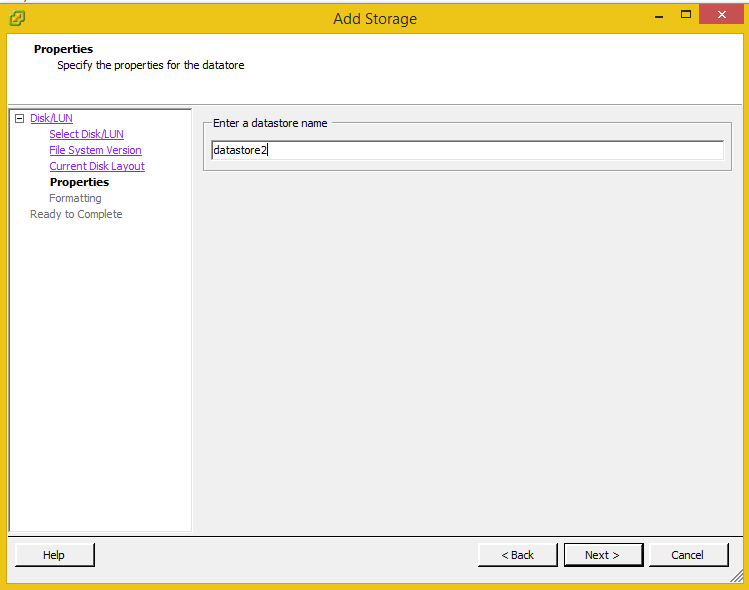Image resolution: width=749 pixels, height=590 pixels.
Task: Open the Disk/LUN wizard step link
Action: pyautogui.click(x=51, y=118)
